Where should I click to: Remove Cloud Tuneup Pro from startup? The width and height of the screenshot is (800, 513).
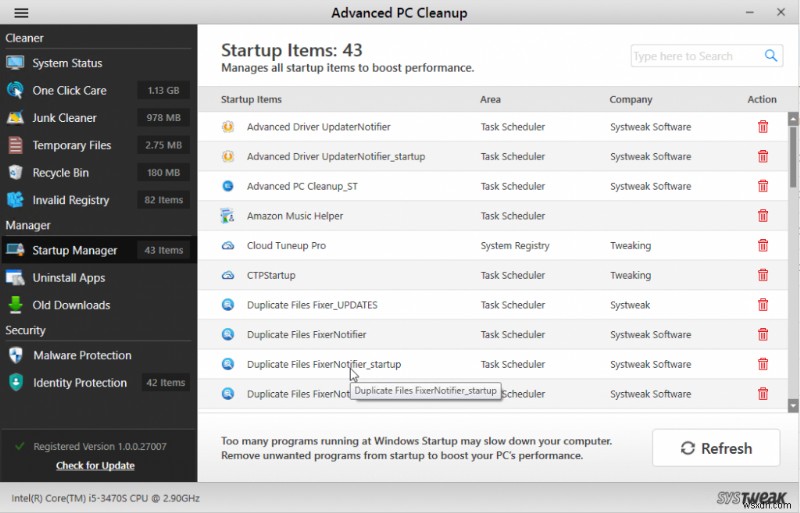[763, 246]
